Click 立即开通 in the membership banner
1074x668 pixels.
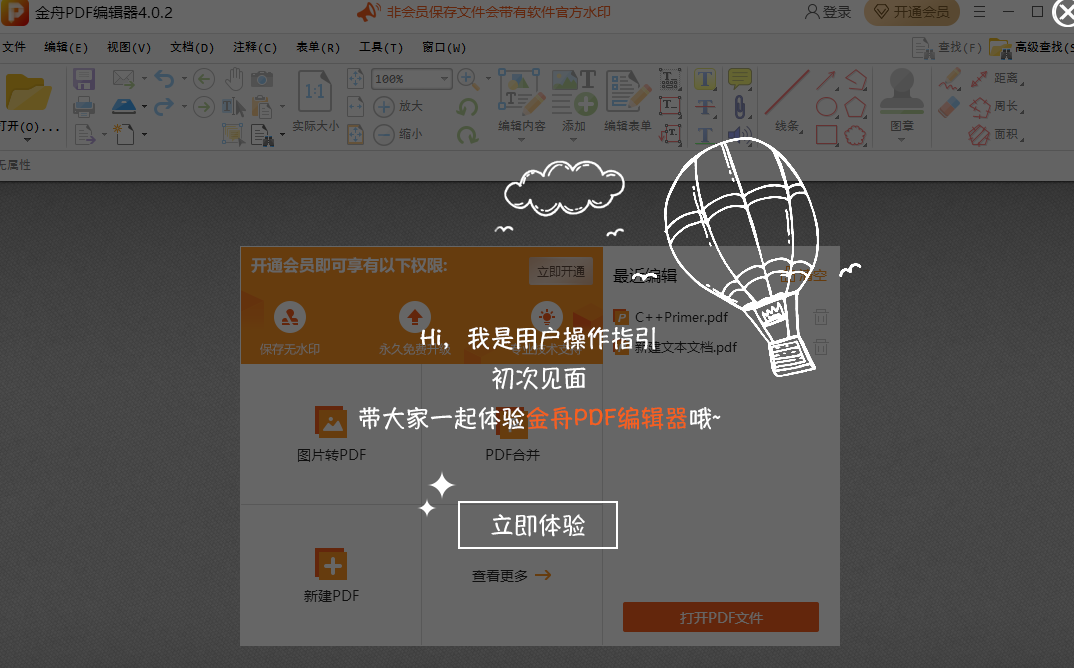(x=560, y=272)
